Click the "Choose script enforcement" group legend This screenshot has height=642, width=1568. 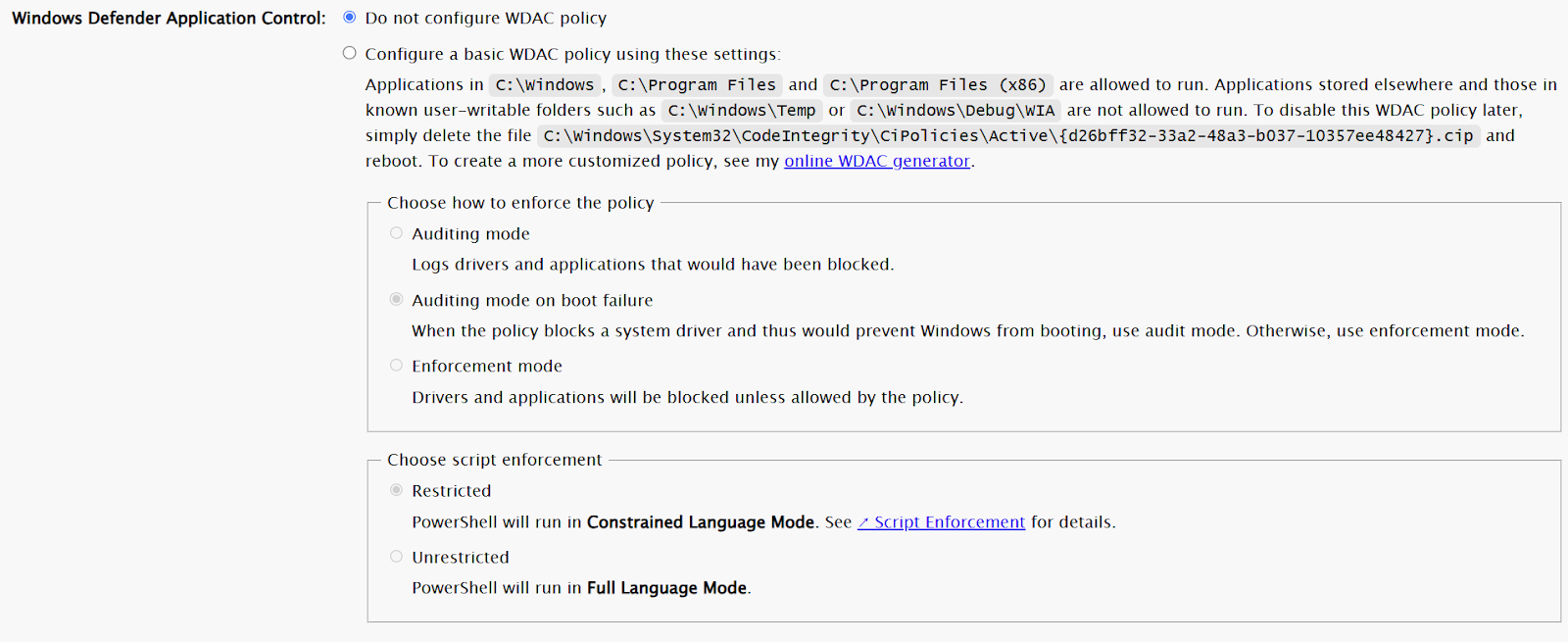coord(494,460)
